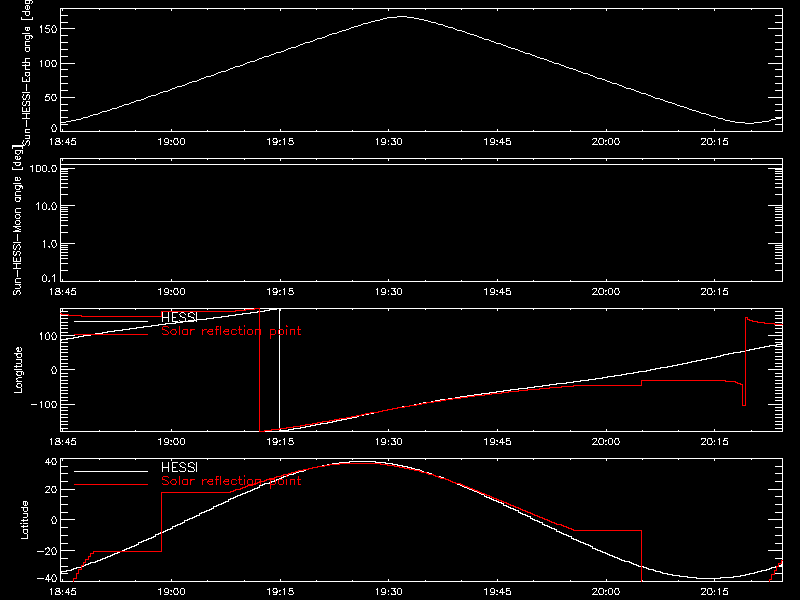The width and height of the screenshot is (800, 600).
Task: Click the 100.0 tick on the Moon angle axis
Action: [x=43, y=168]
